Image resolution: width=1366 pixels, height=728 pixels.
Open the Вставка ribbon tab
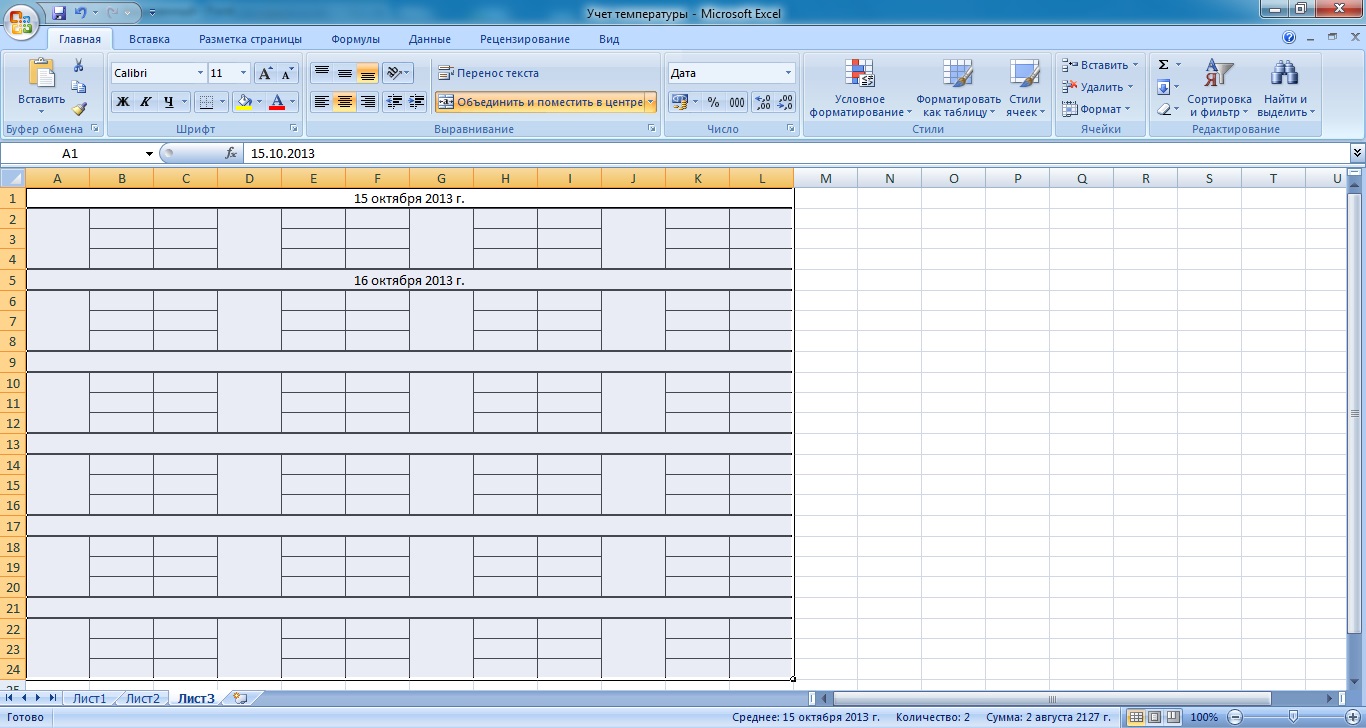click(149, 39)
